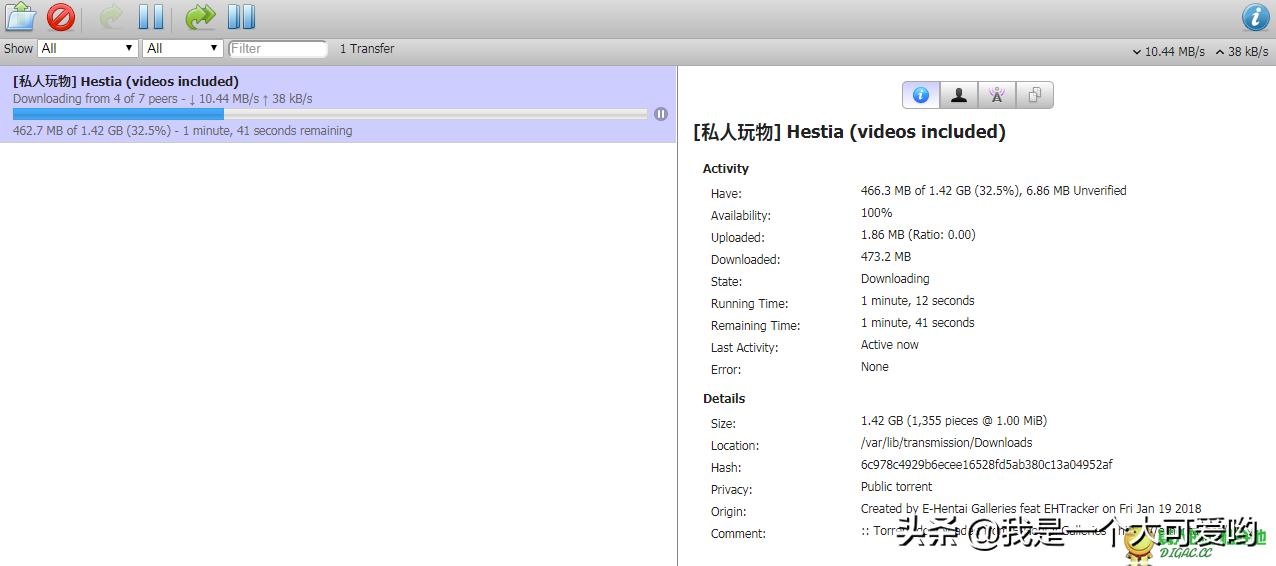Click the download speed 10.44 MB/s indicator
This screenshot has width=1276, height=566.
pyautogui.click(x=1168, y=51)
